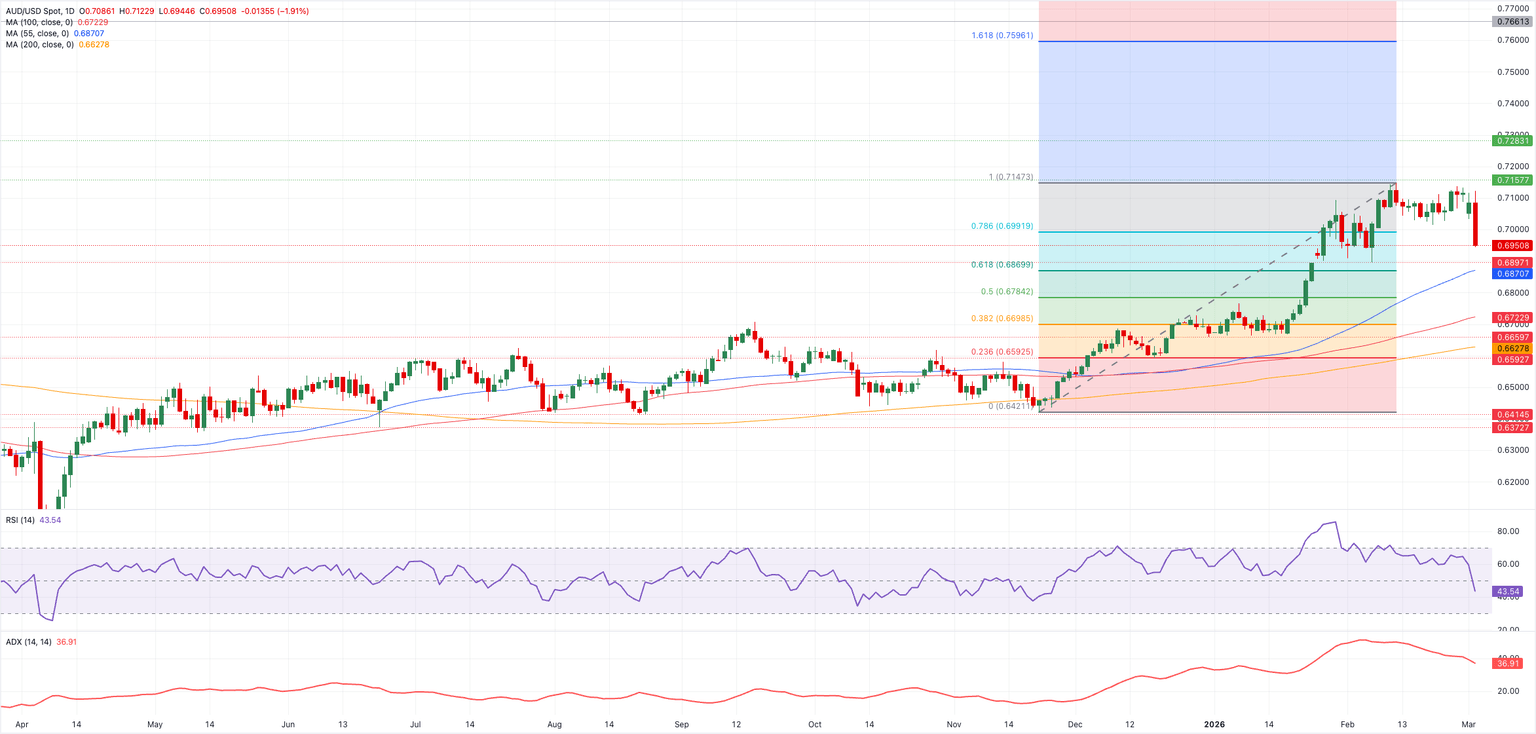Screen dimensions: 1536x734
Task: Click the 43.54 RSI value tag
Action: [1509, 592]
